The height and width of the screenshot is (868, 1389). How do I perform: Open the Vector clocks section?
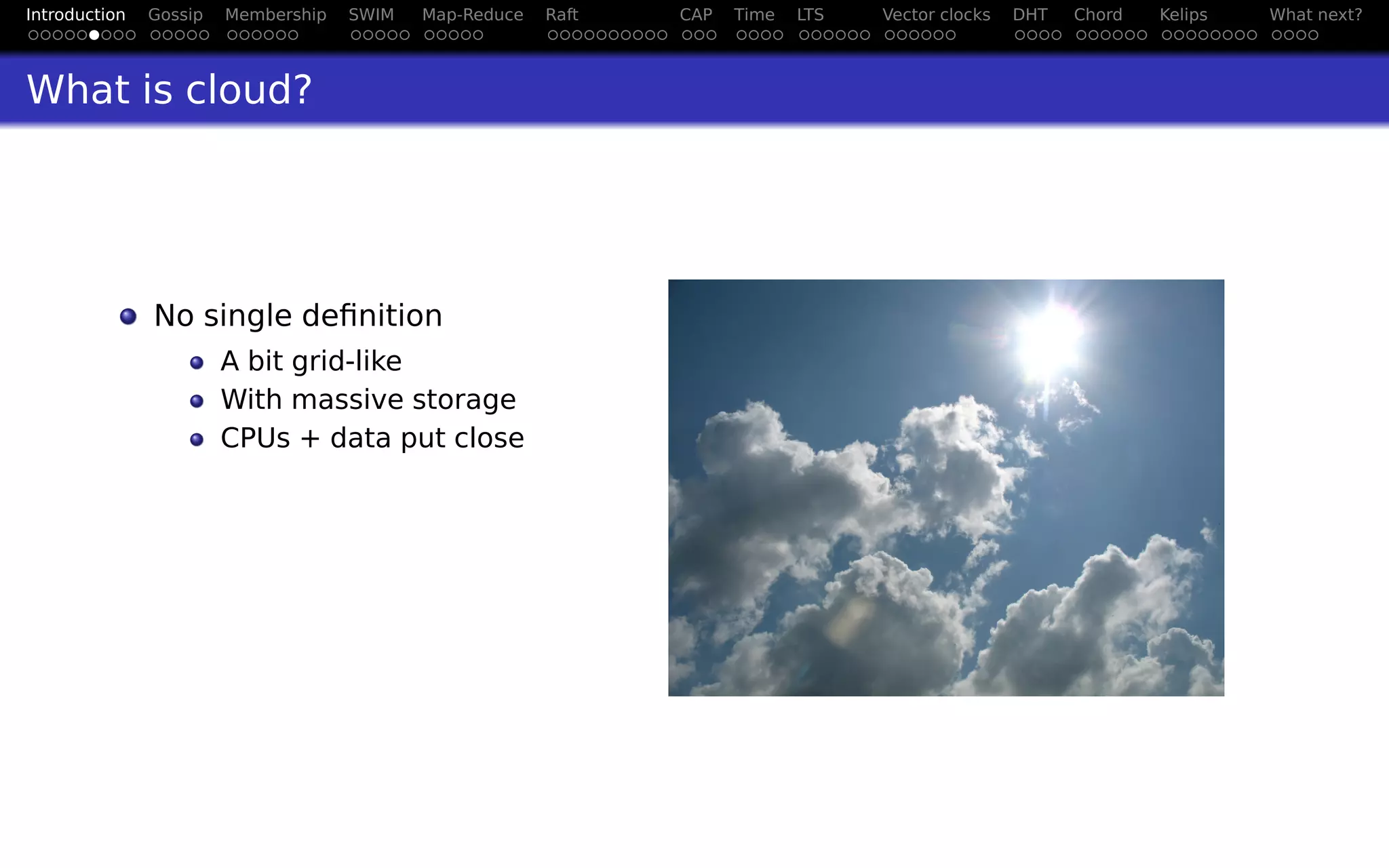click(x=936, y=15)
